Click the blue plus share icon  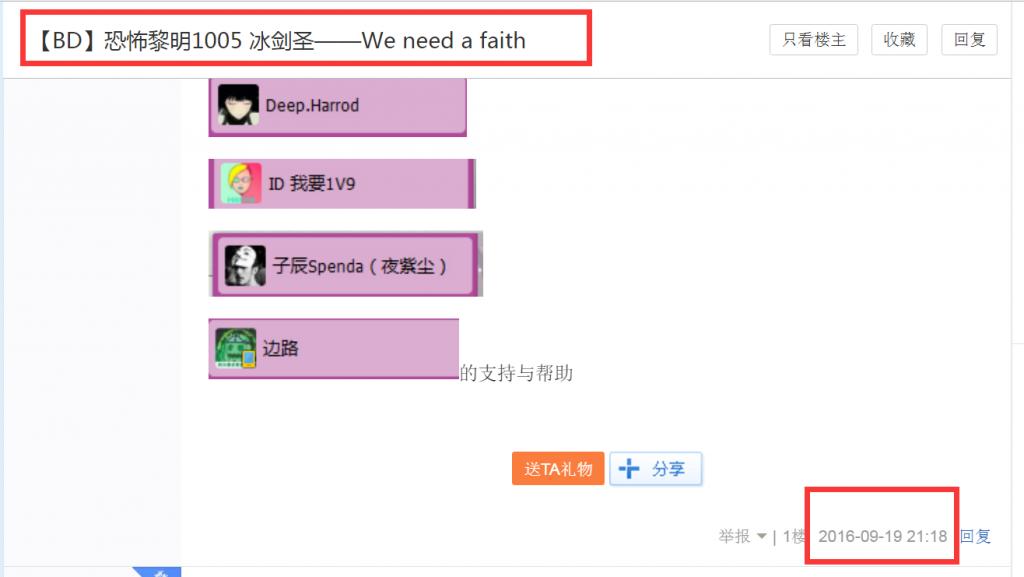point(629,469)
